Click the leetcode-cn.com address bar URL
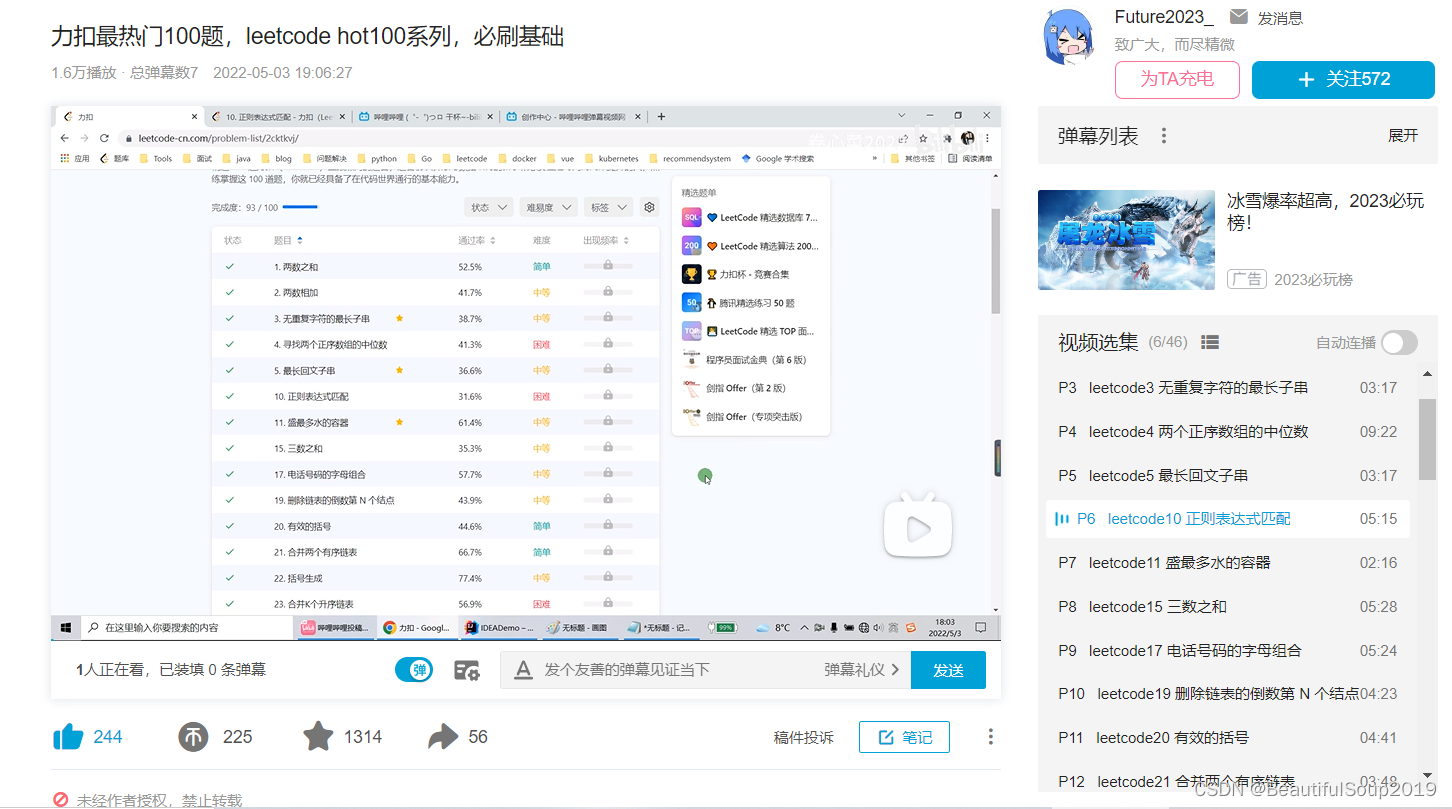The width and height of the screenshot is (1452, 809). (218, 138)
